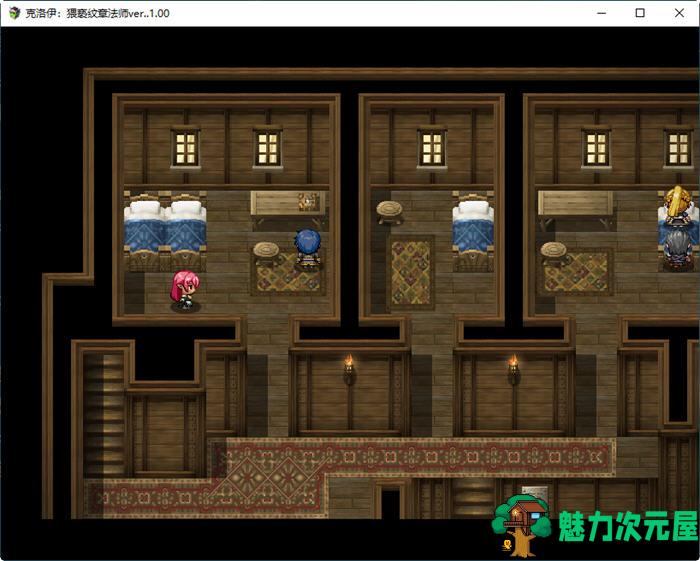
Task: Click the blonde character by the right-room bed
Action: (678, 204)
